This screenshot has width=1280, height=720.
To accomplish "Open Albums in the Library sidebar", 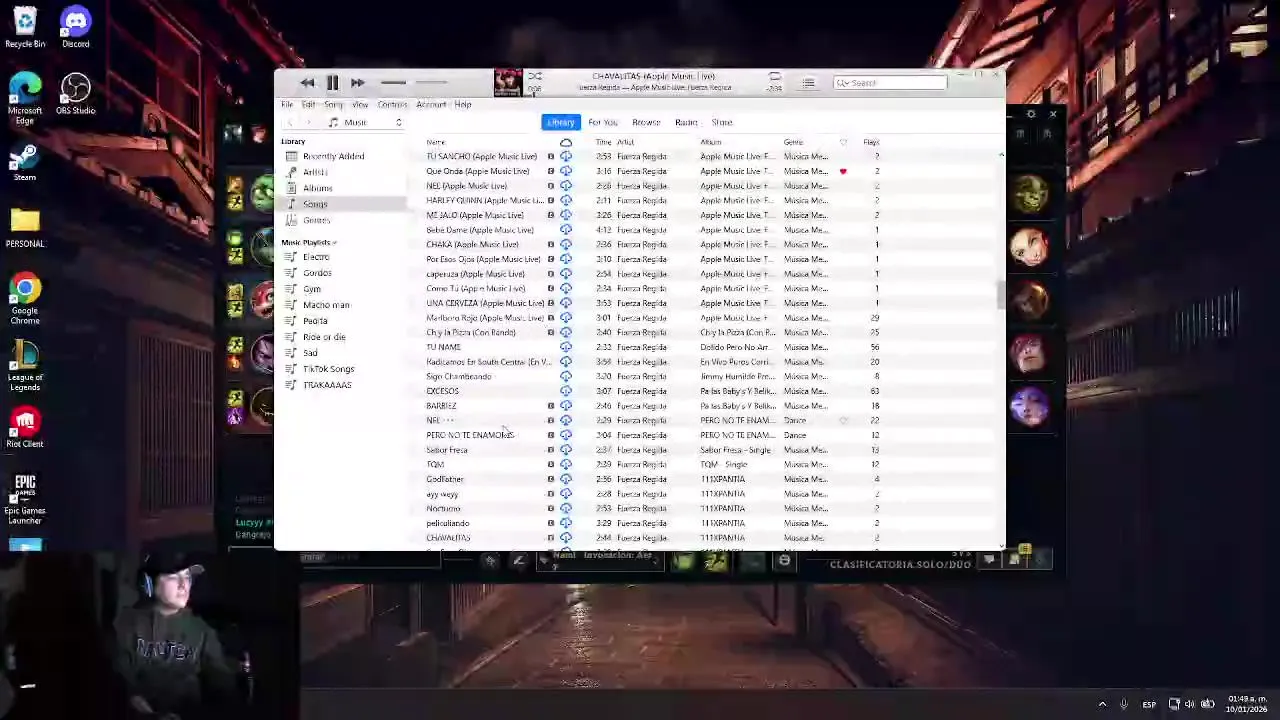I will point(318,188).
